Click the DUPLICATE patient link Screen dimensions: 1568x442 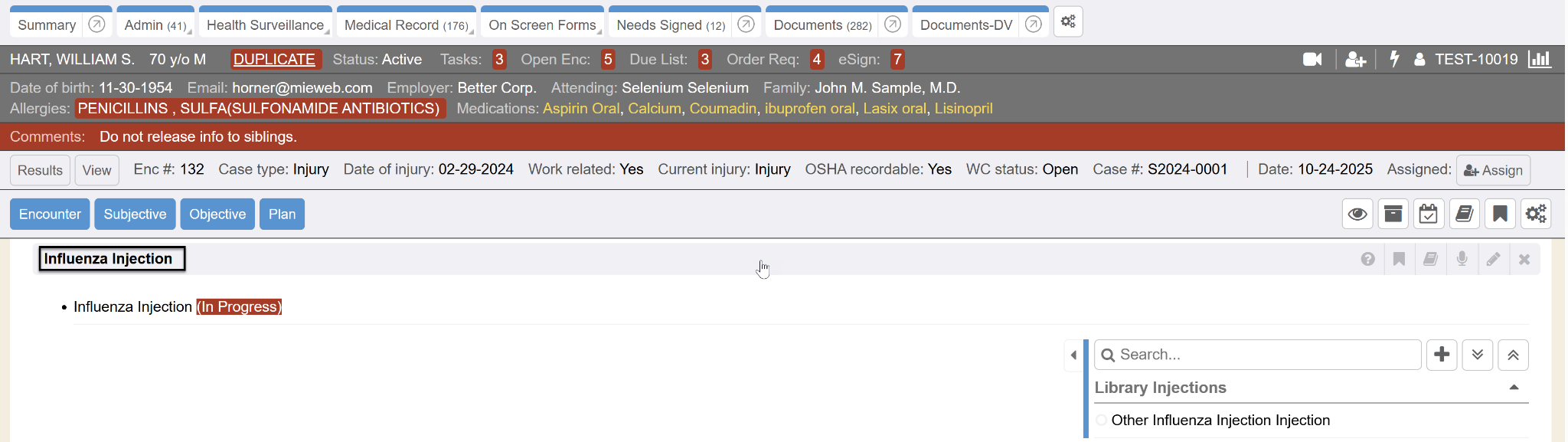click(x=274, y=59)
